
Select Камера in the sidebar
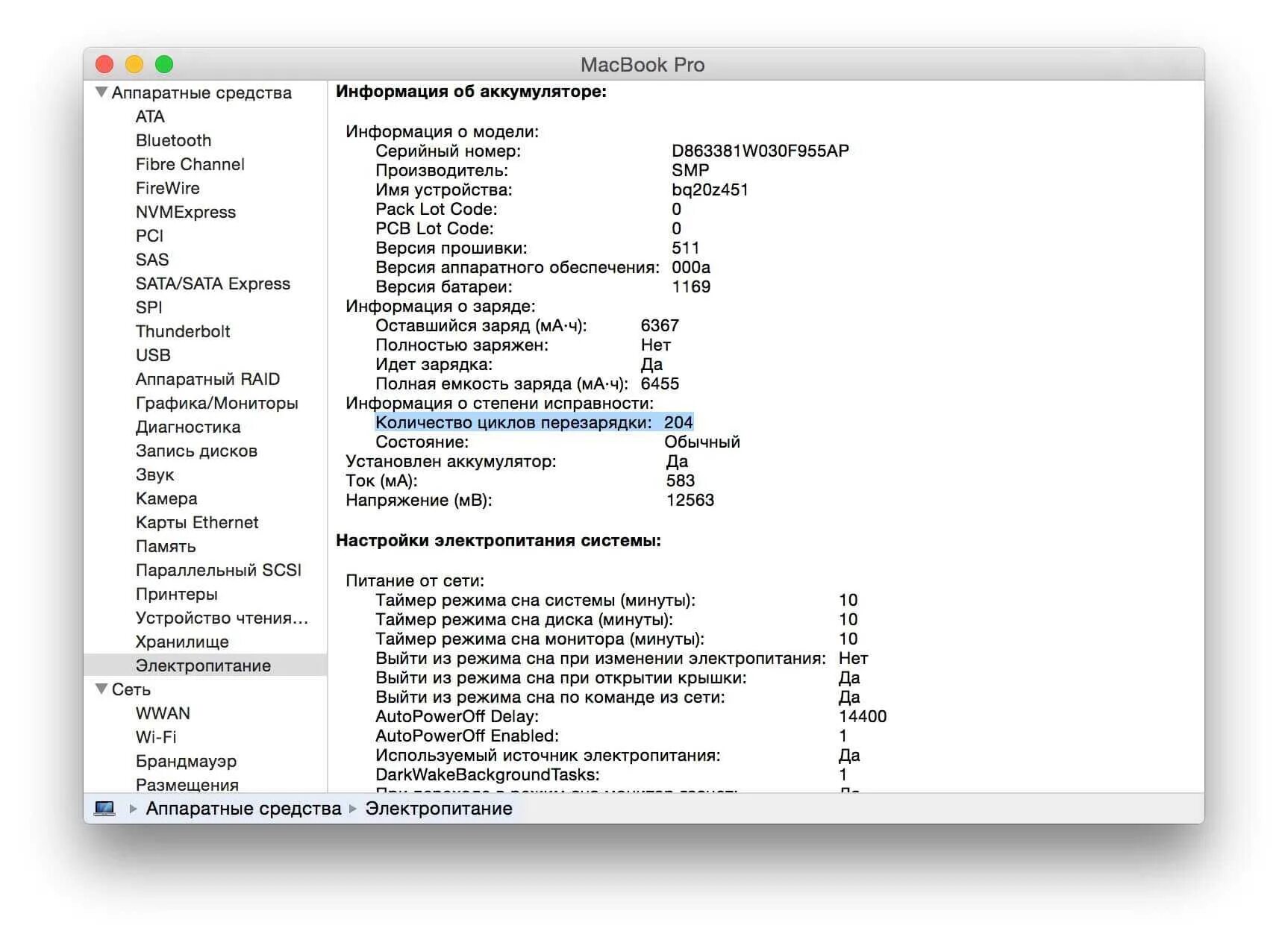pyautogui.click(x=166, y=498)
